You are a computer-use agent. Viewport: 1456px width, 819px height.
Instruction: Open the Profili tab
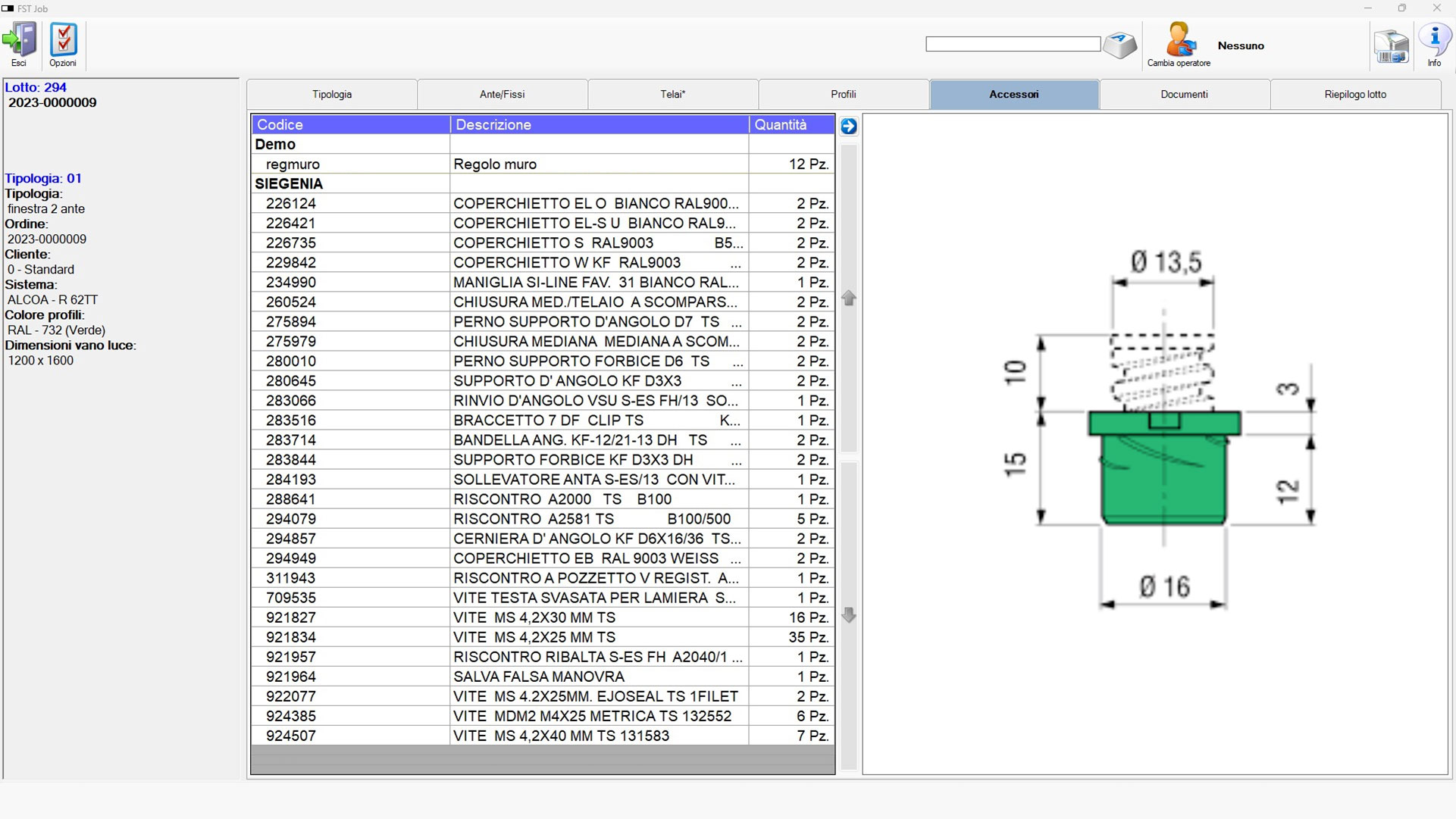[x=844, y=95]
